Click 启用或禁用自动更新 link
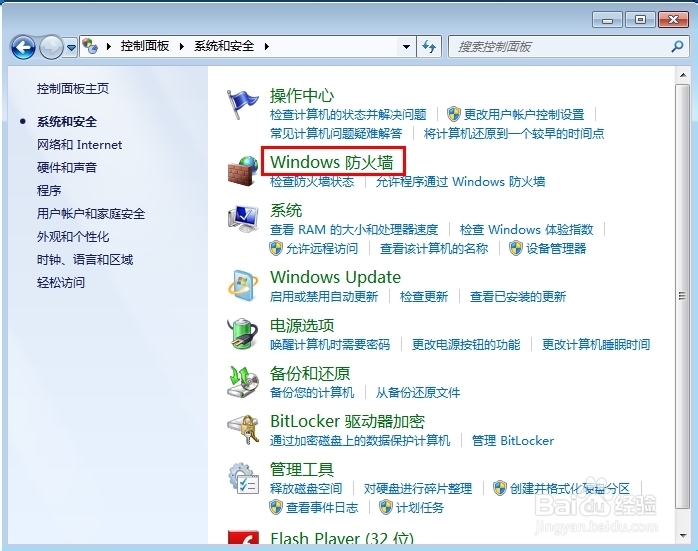This screenshot has height=551, width=698. [x=324, y=296]
